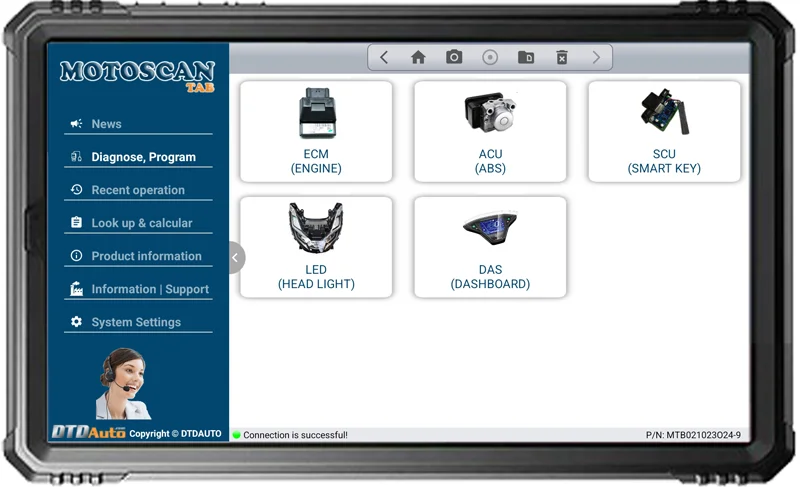Click the SCU smart key module image

tap(664, 111)
